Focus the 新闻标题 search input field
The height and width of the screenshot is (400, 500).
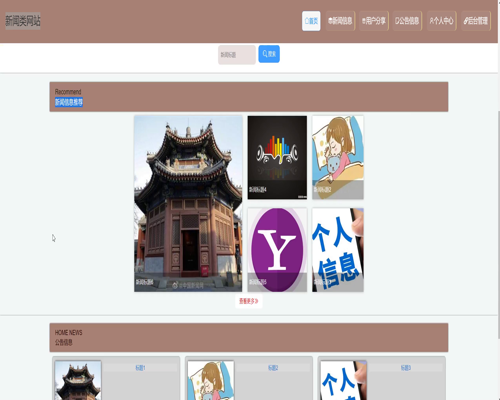point(237,55)
